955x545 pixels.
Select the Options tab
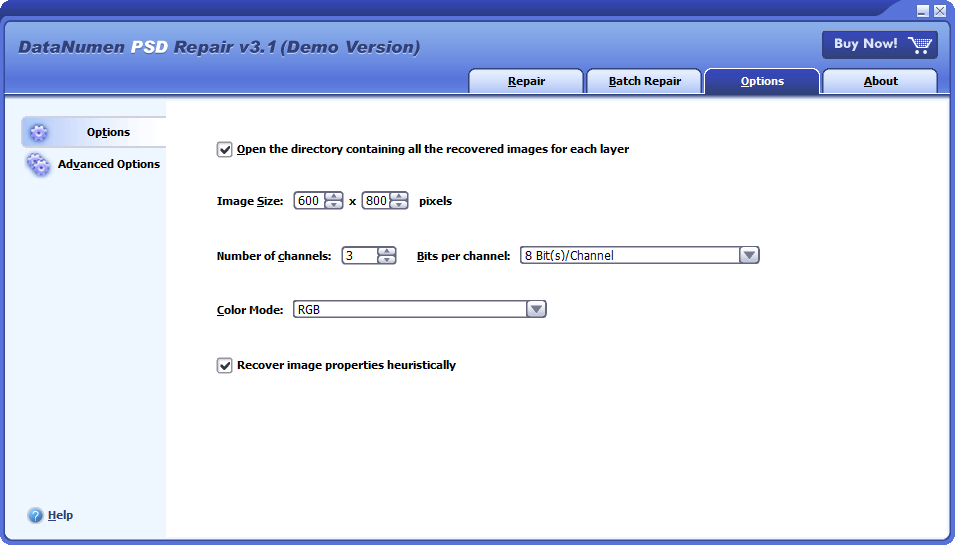click(x=762, y=81)
